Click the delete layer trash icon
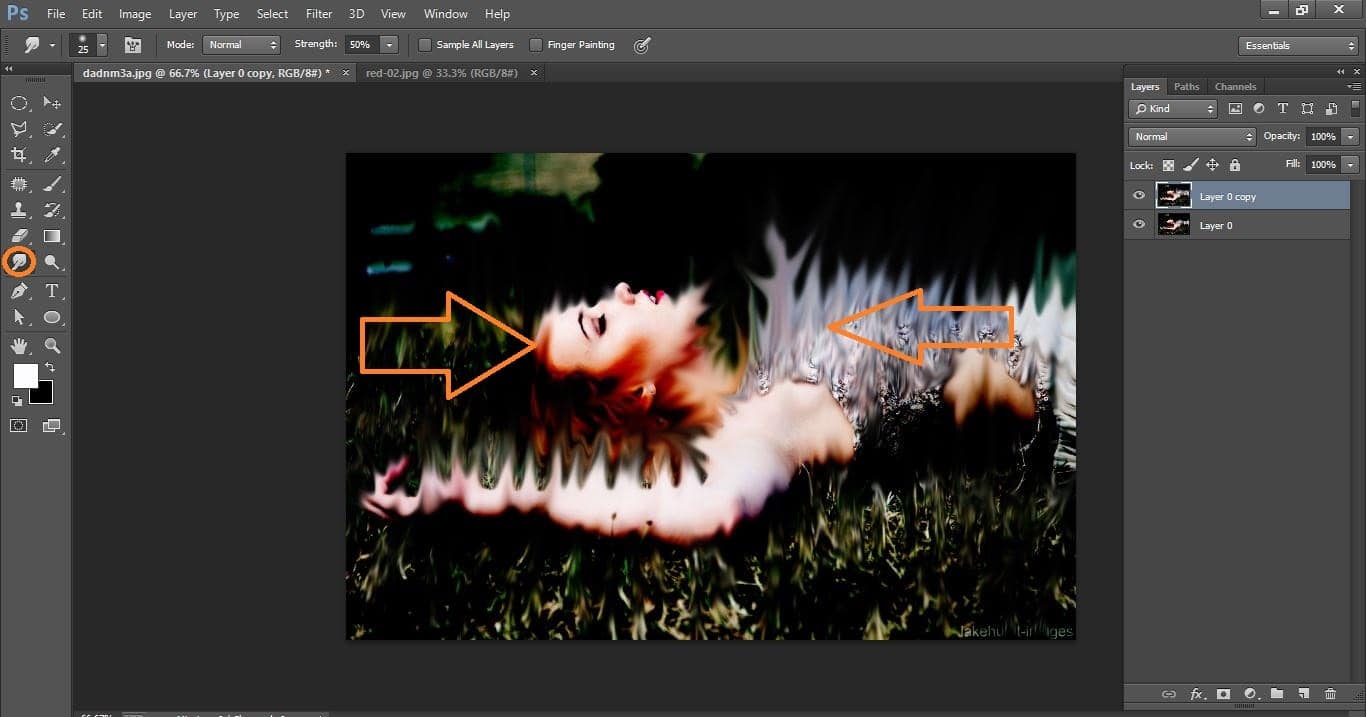 pyautogui.click(x=1330, y=694)
